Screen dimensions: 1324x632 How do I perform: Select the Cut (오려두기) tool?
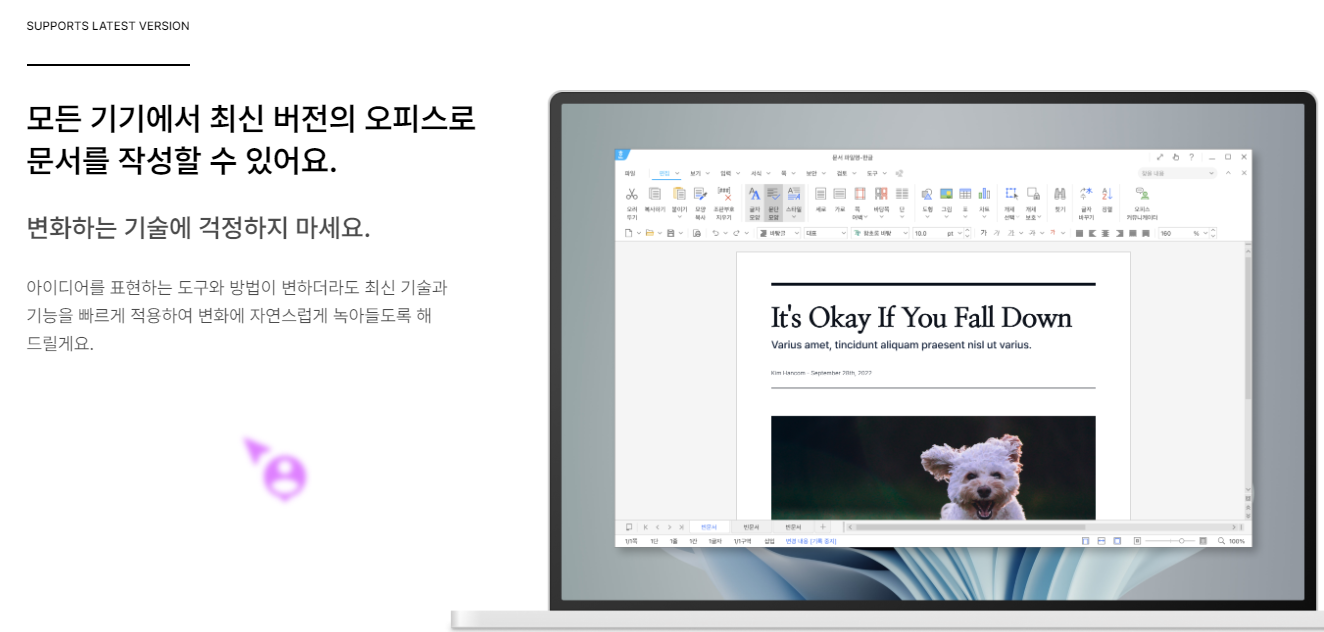click(x=631, y=198)
